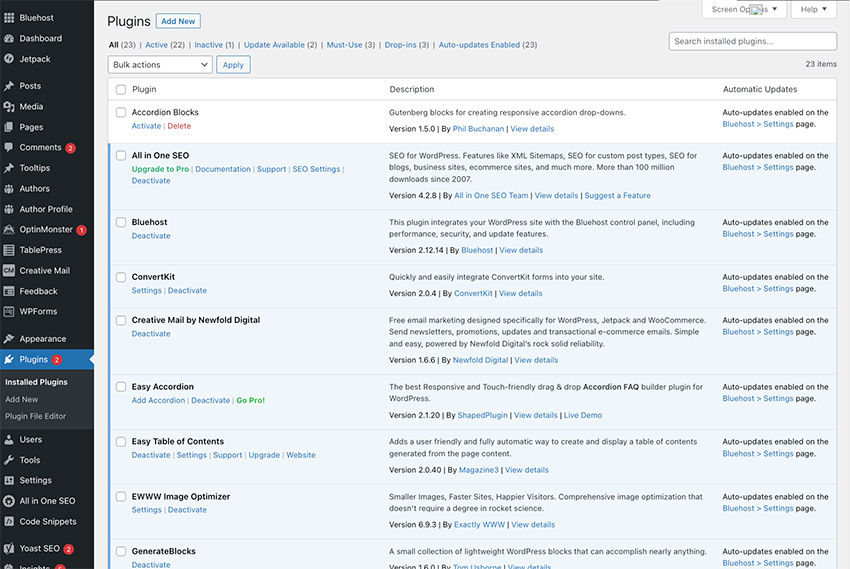850x569 pixels.
Task: Deactivate the ConvertKit plugin
Action: [x=187, y=291]
